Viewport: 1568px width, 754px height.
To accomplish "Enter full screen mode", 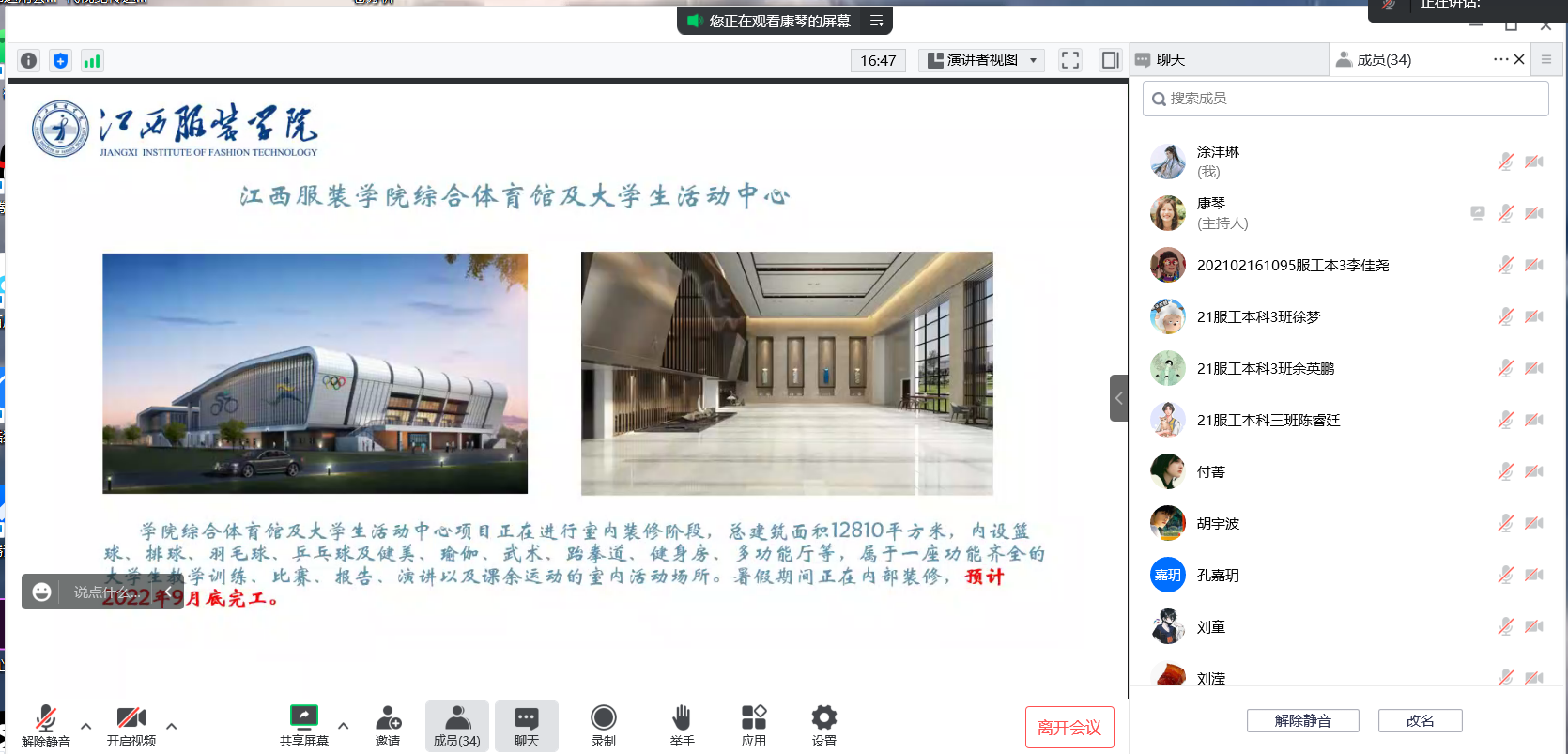I will 1069,60.
